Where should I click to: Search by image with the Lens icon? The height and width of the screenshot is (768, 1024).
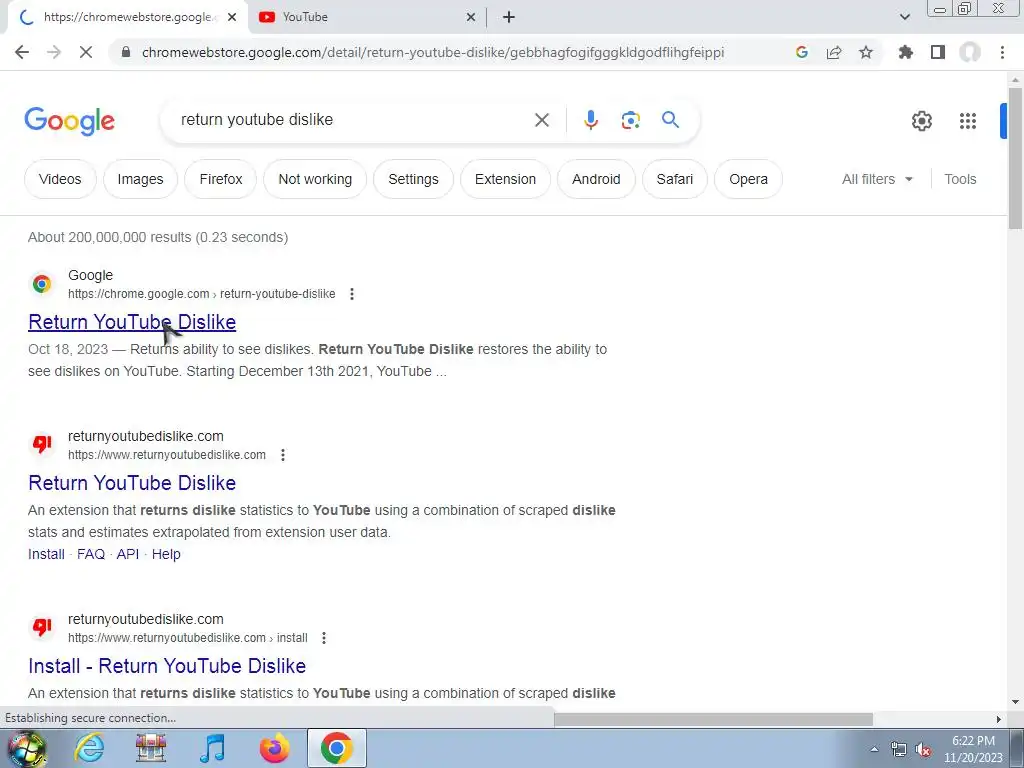click(x=630, y=120)
